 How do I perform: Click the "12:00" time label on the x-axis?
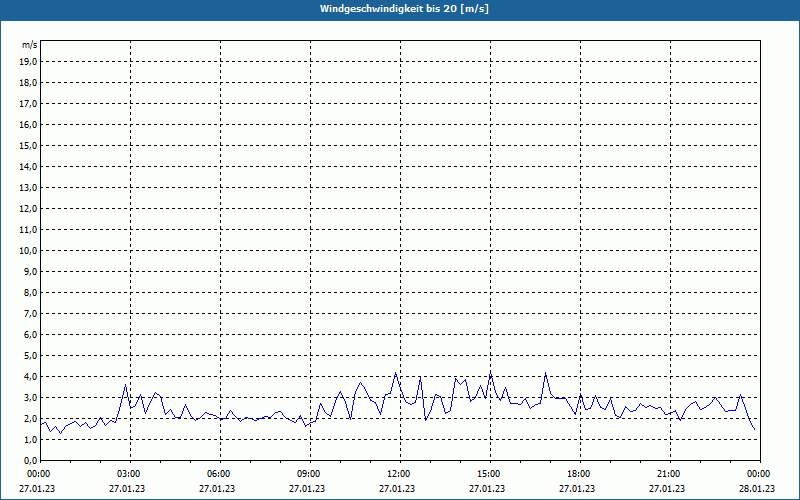coord(399,474)
